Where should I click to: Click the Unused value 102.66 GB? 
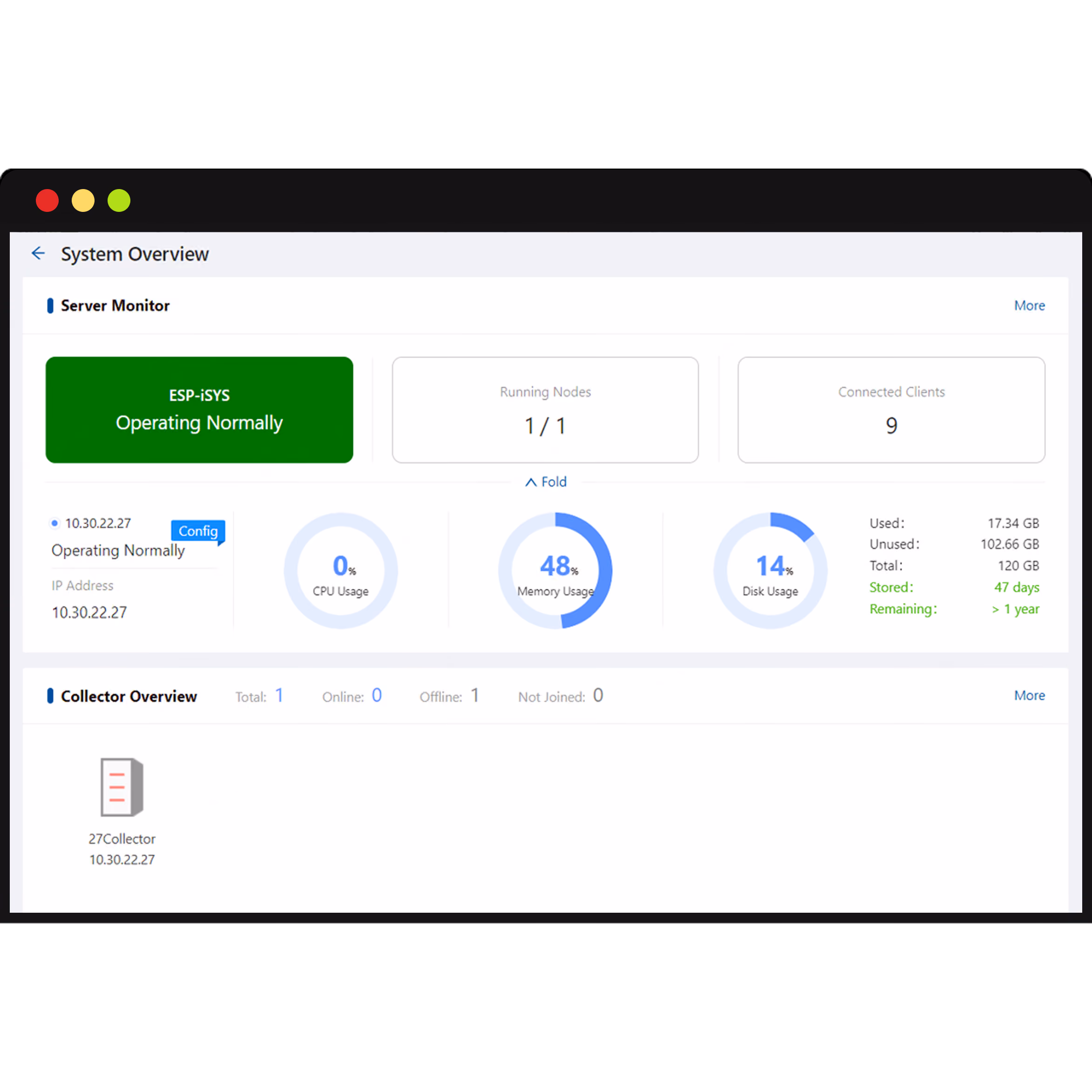click(x=1010, y=544)
